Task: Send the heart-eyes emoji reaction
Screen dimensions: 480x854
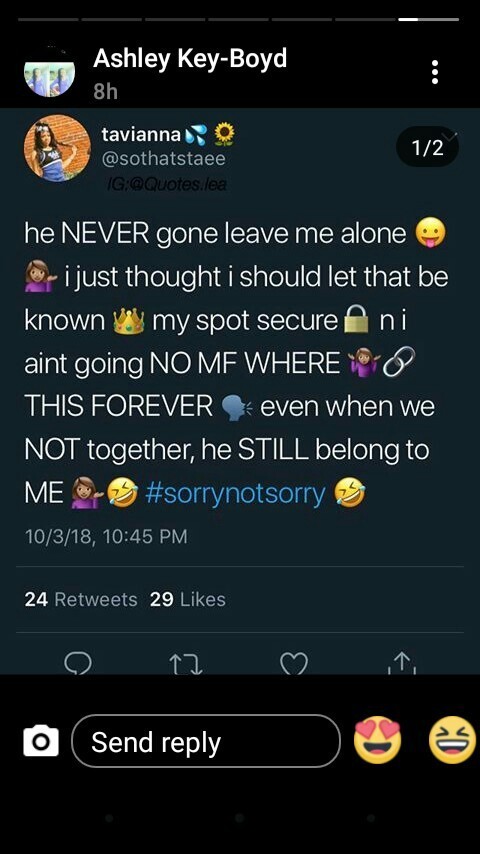Action: 377,740
